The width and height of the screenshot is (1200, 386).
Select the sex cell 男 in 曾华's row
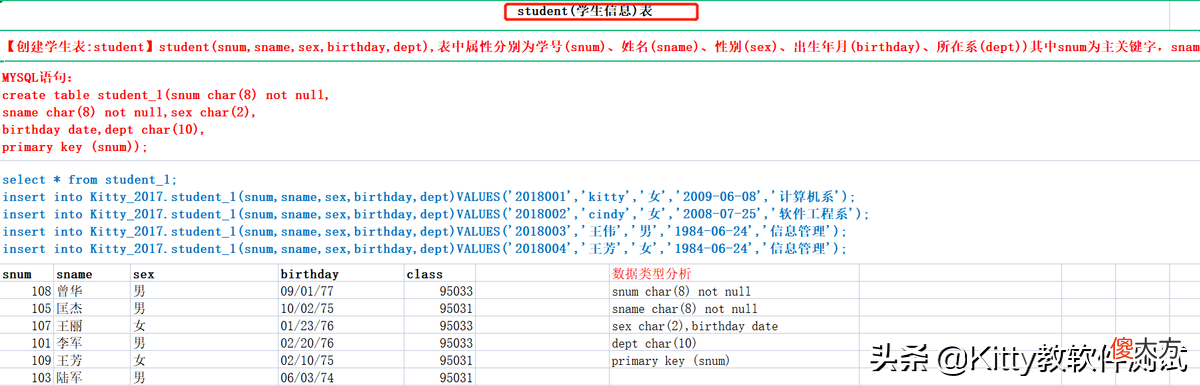(204, 291)
